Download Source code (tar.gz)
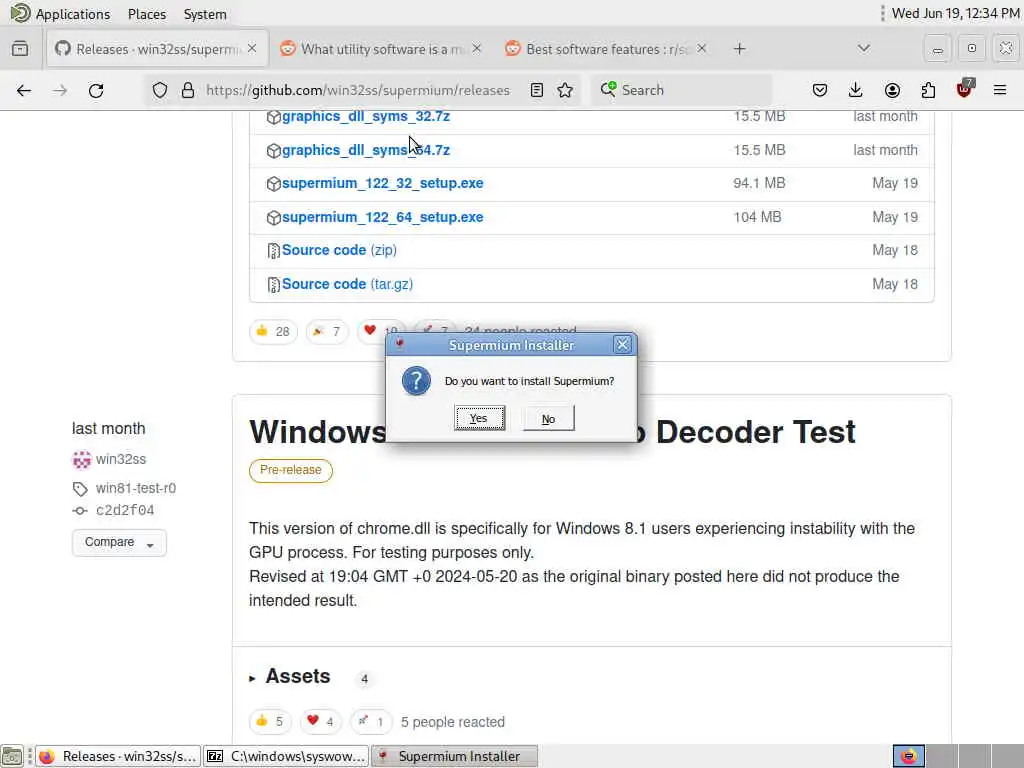Image resolution: width=1024 pixels, height=768 pixels. click(347, 284)
